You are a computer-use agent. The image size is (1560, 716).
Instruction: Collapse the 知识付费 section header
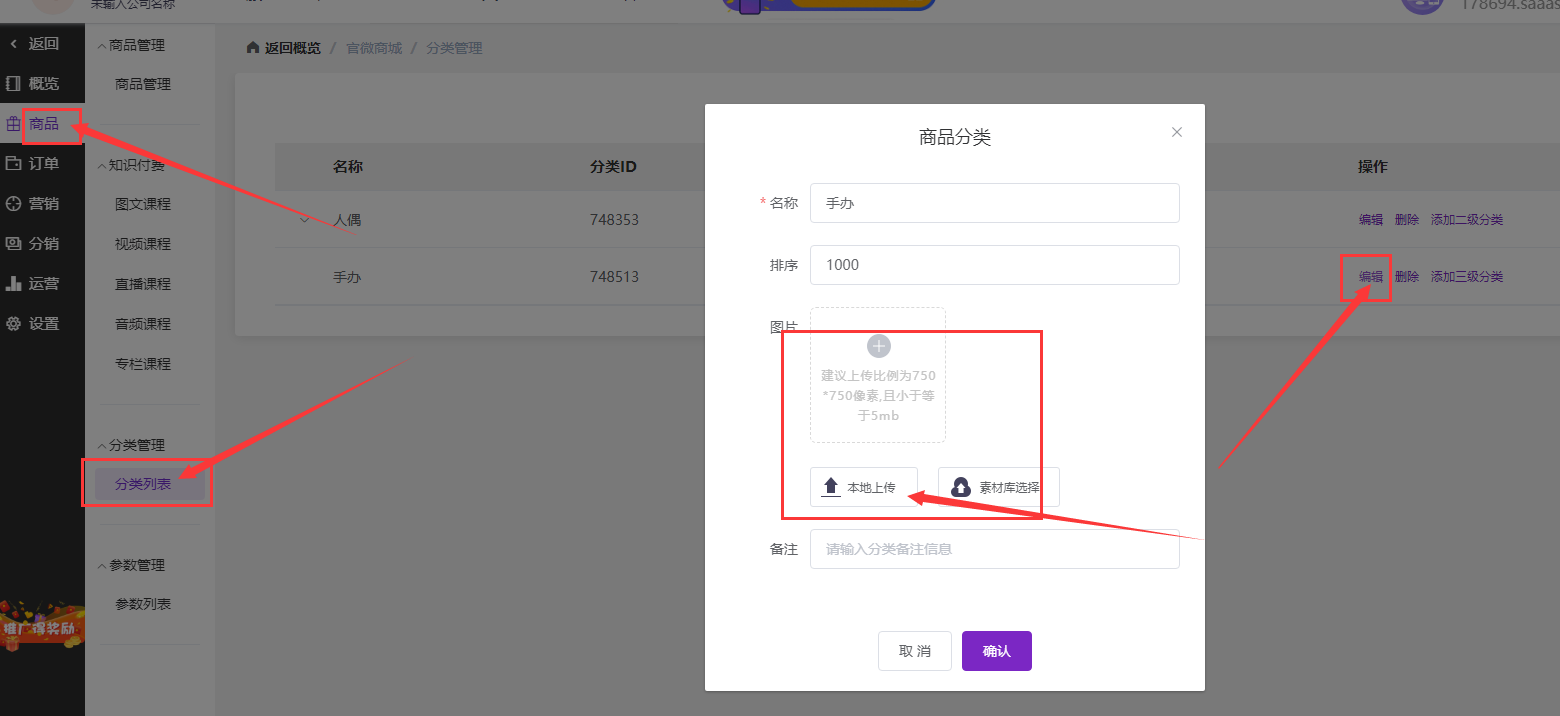point(131,165)
